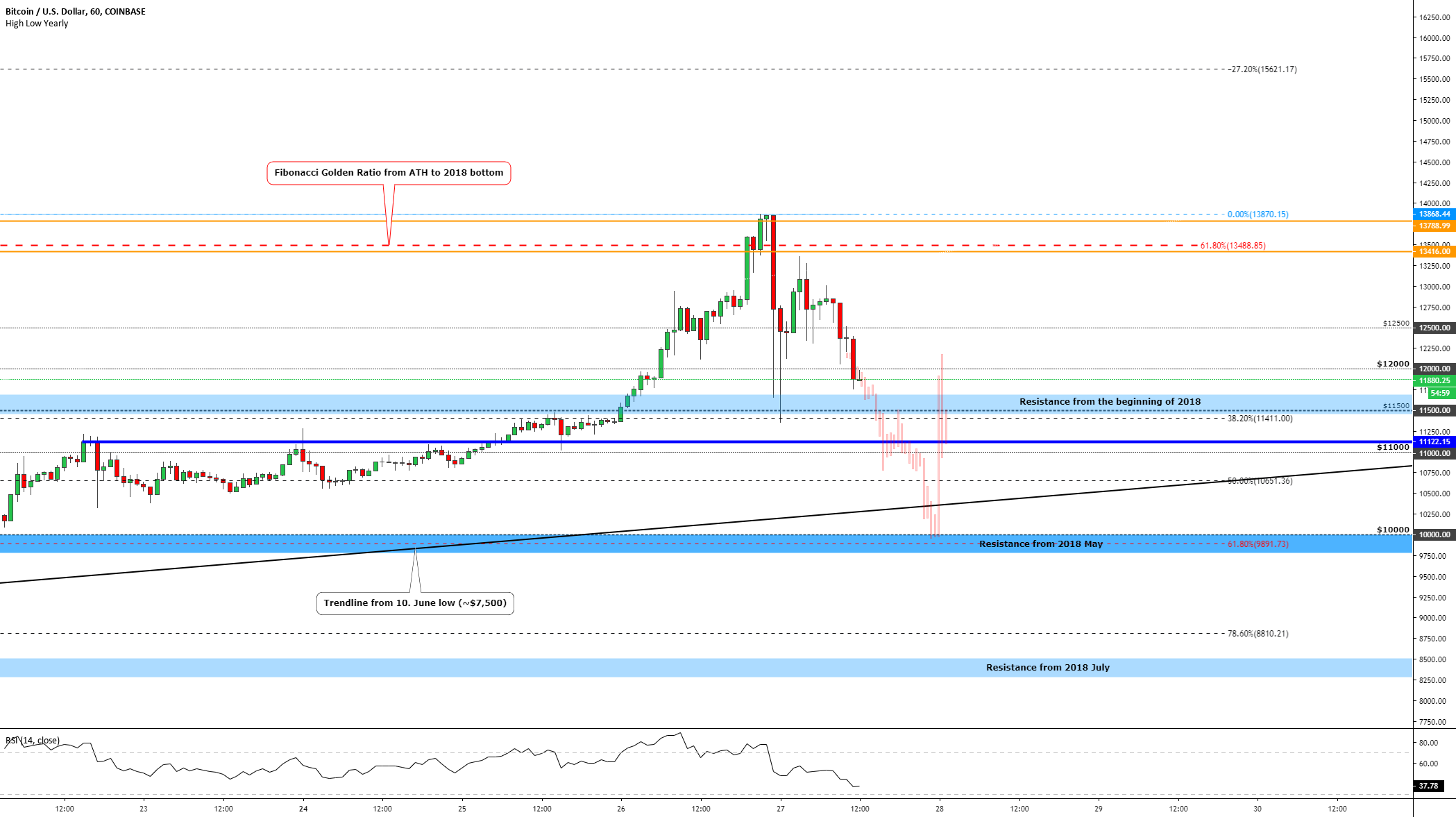Click the $12500 horizontal line label
This screenshot has height=817, width=1456.
click(1396, 323)
